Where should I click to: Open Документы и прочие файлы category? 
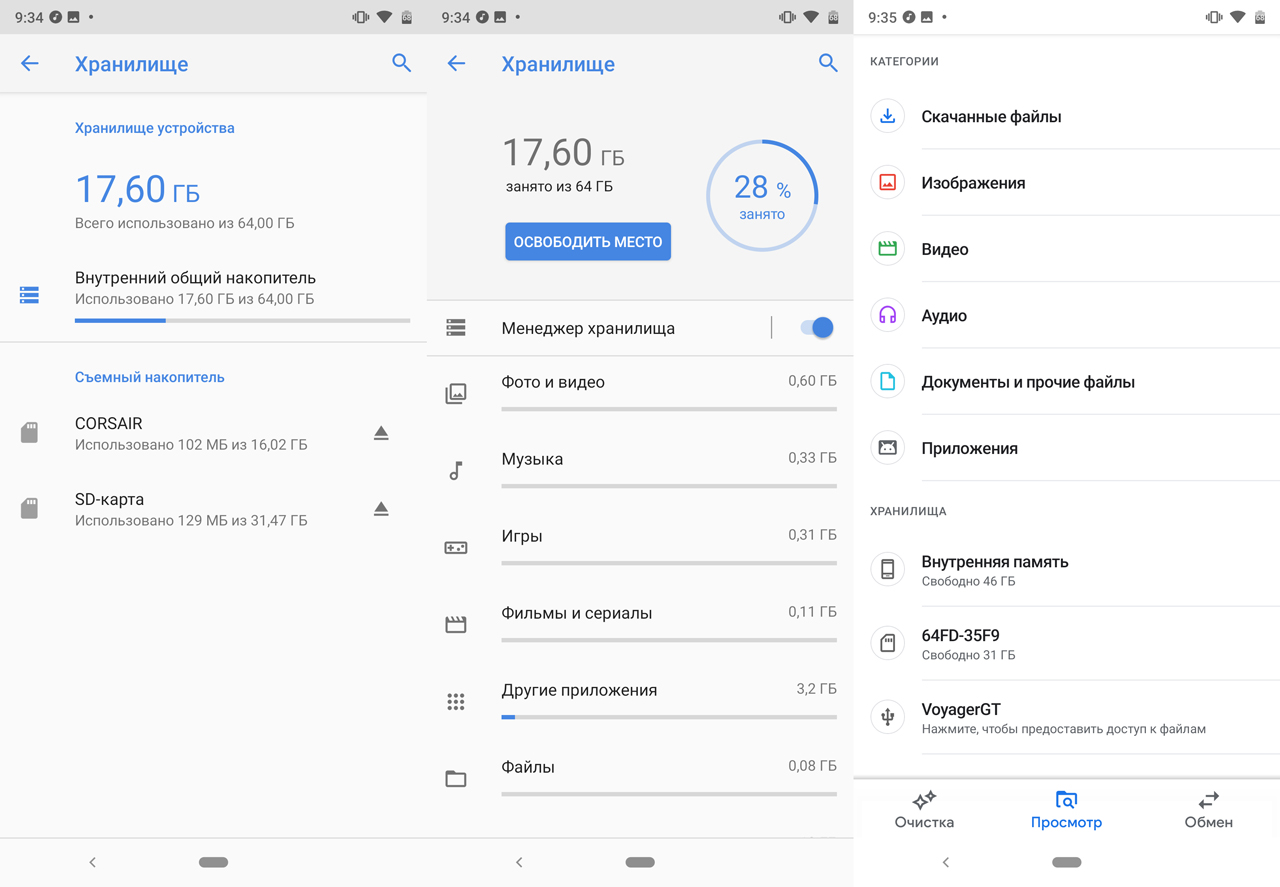pyautogui.click(x=1027, y=382)
